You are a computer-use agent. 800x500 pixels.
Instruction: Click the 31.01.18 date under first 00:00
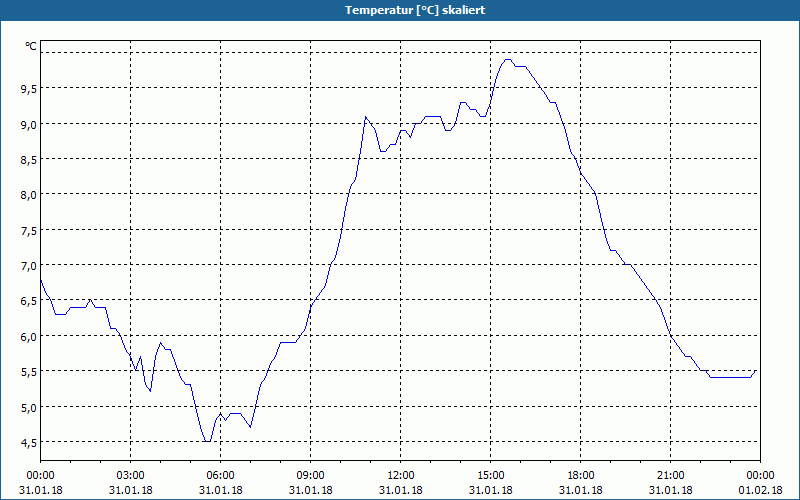tap(40, 490)
